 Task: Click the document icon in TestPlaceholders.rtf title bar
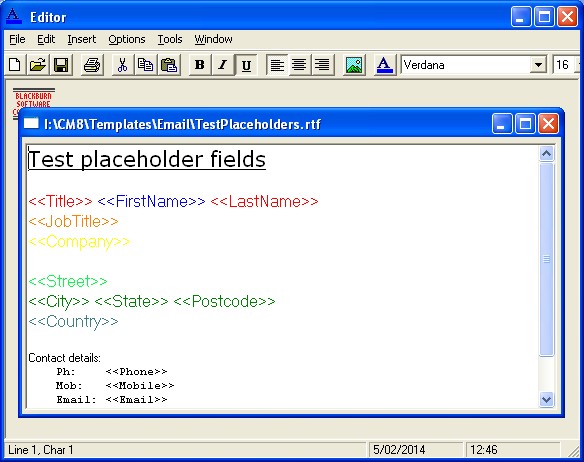tap(31, 123)
